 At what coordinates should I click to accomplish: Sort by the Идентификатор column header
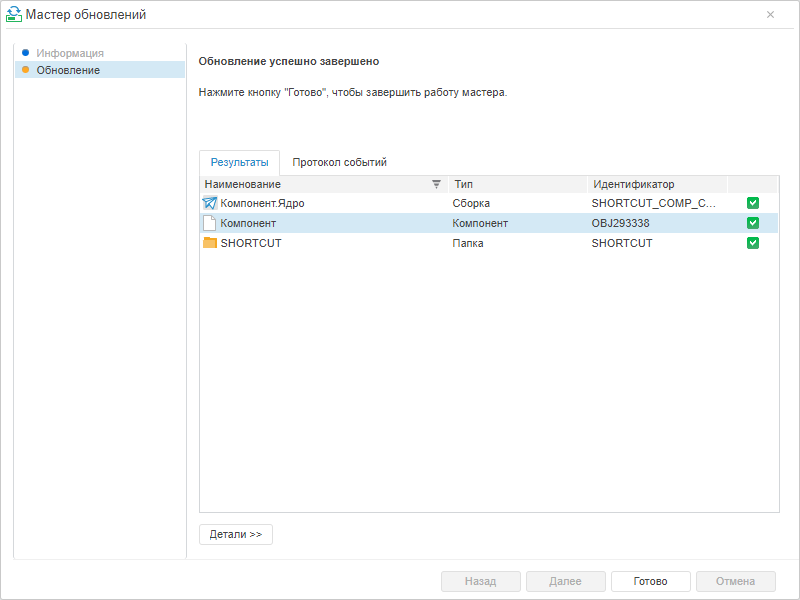pos(656,184)
